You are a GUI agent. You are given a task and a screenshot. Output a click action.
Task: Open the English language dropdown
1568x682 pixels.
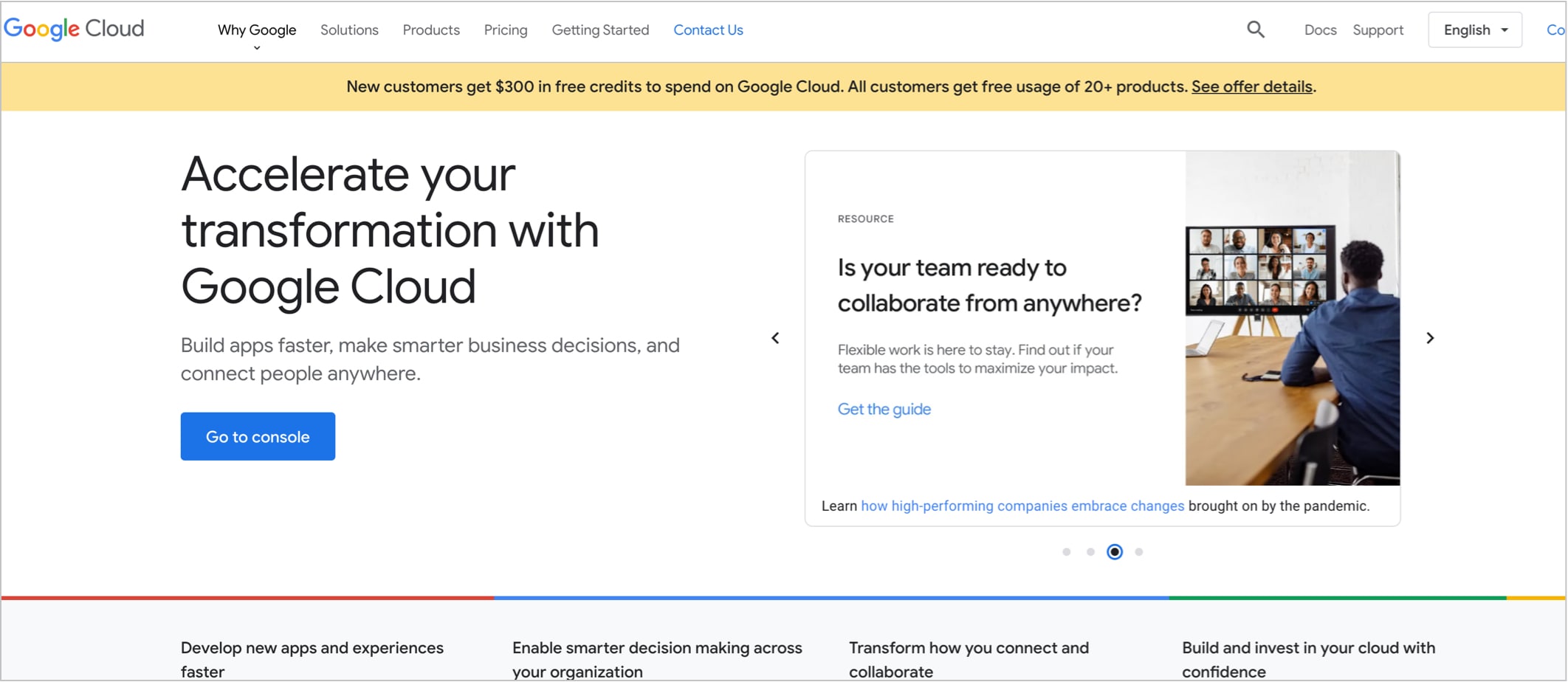(x=1475, y=30)
